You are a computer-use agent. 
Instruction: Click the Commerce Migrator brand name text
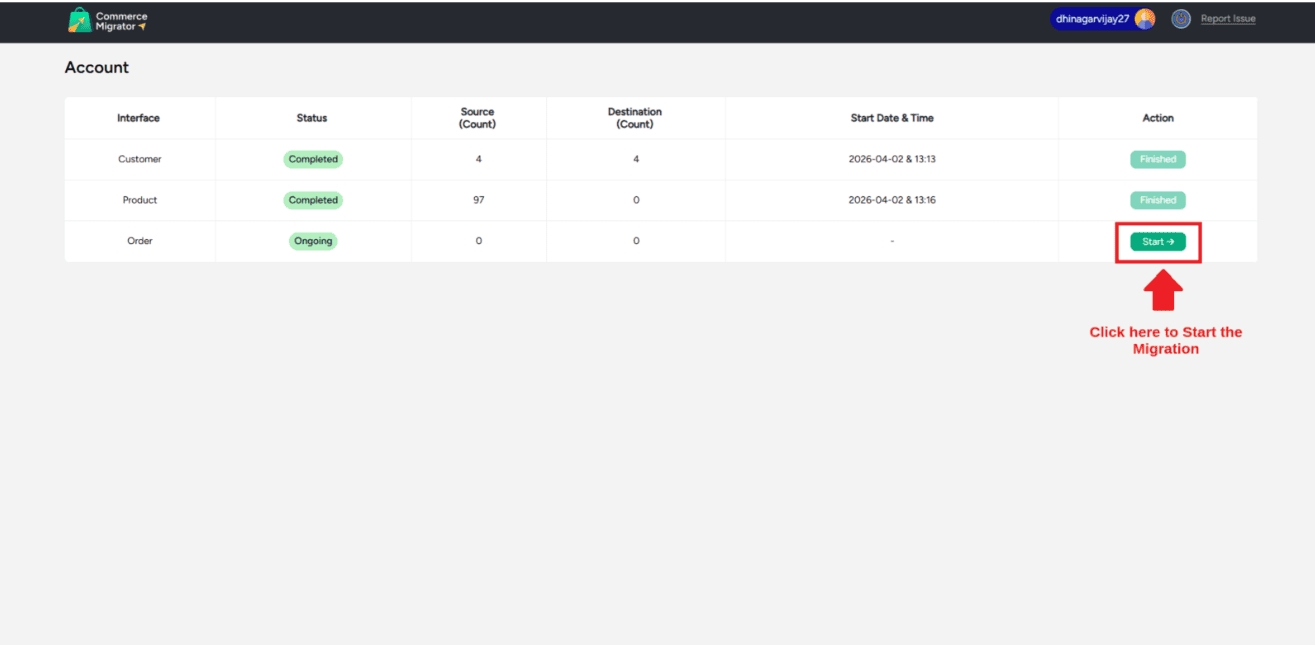[x=120, y=21]
